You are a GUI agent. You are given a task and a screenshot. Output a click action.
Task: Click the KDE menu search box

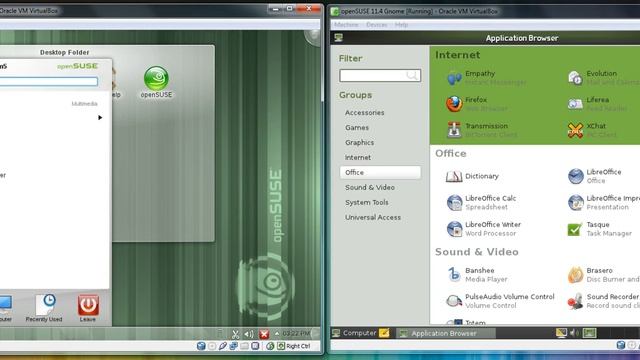coord(49,82)
